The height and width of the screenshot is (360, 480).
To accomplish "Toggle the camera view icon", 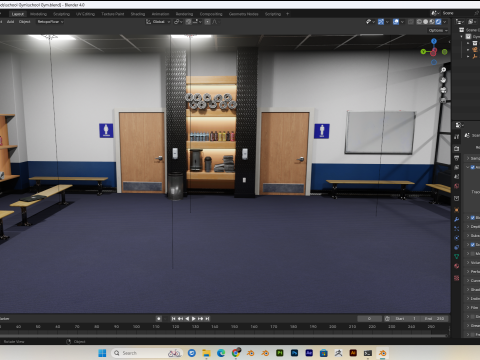I will [443, 90].
